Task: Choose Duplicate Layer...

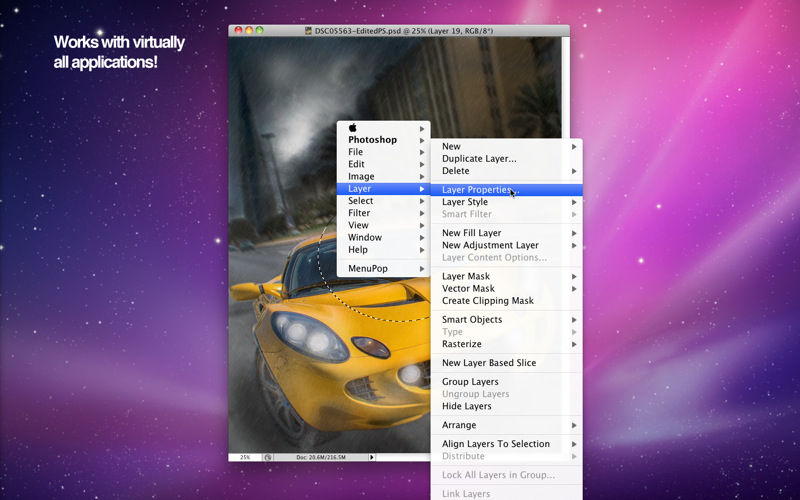Action: [x=507, y=159]
